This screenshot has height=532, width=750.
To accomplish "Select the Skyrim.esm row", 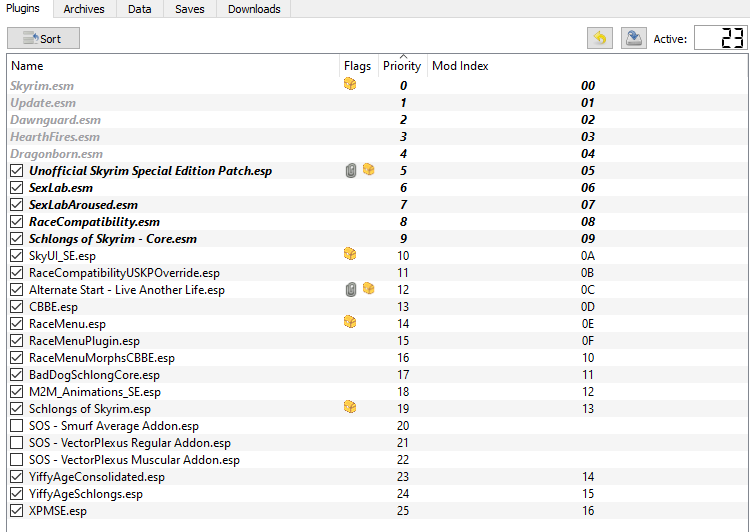I will pyautogui.click(x=377, y=86).
